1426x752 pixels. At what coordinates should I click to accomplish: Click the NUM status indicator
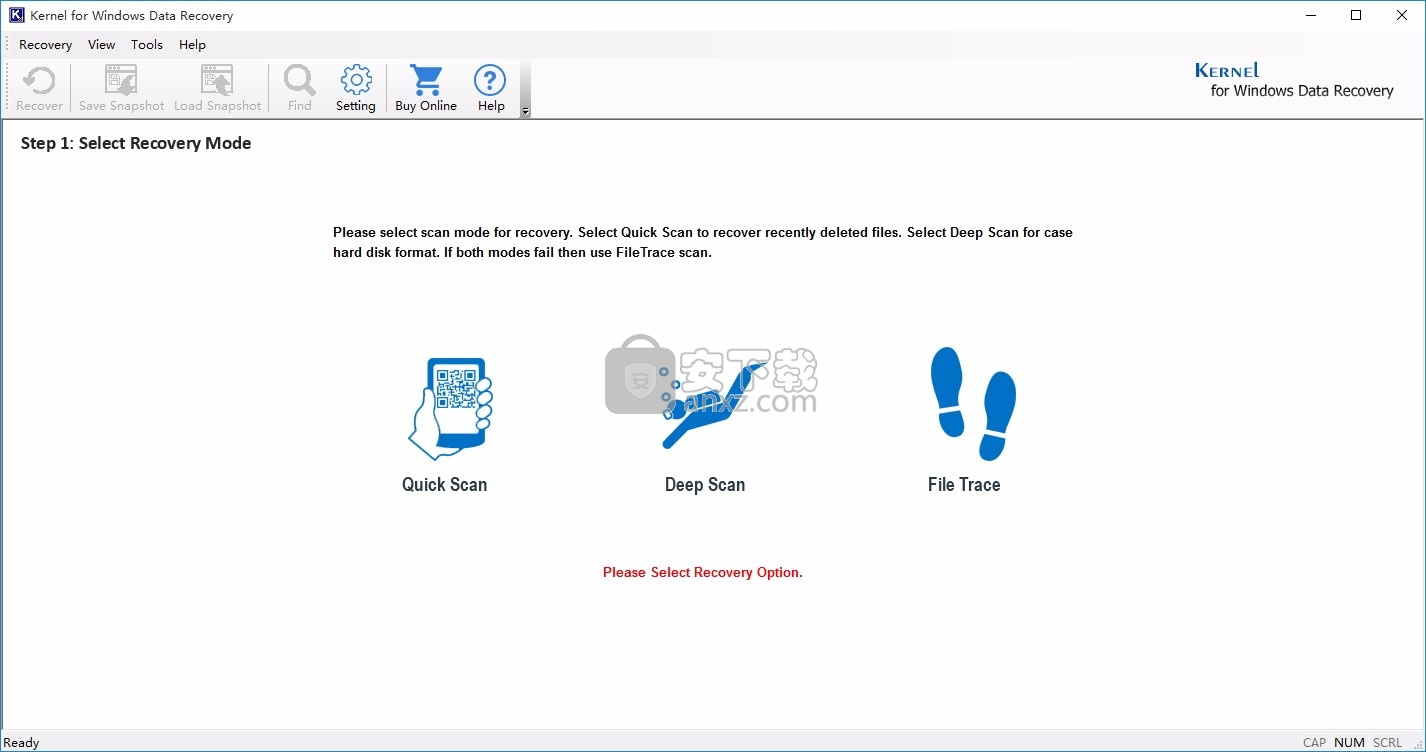point(1349,743)
